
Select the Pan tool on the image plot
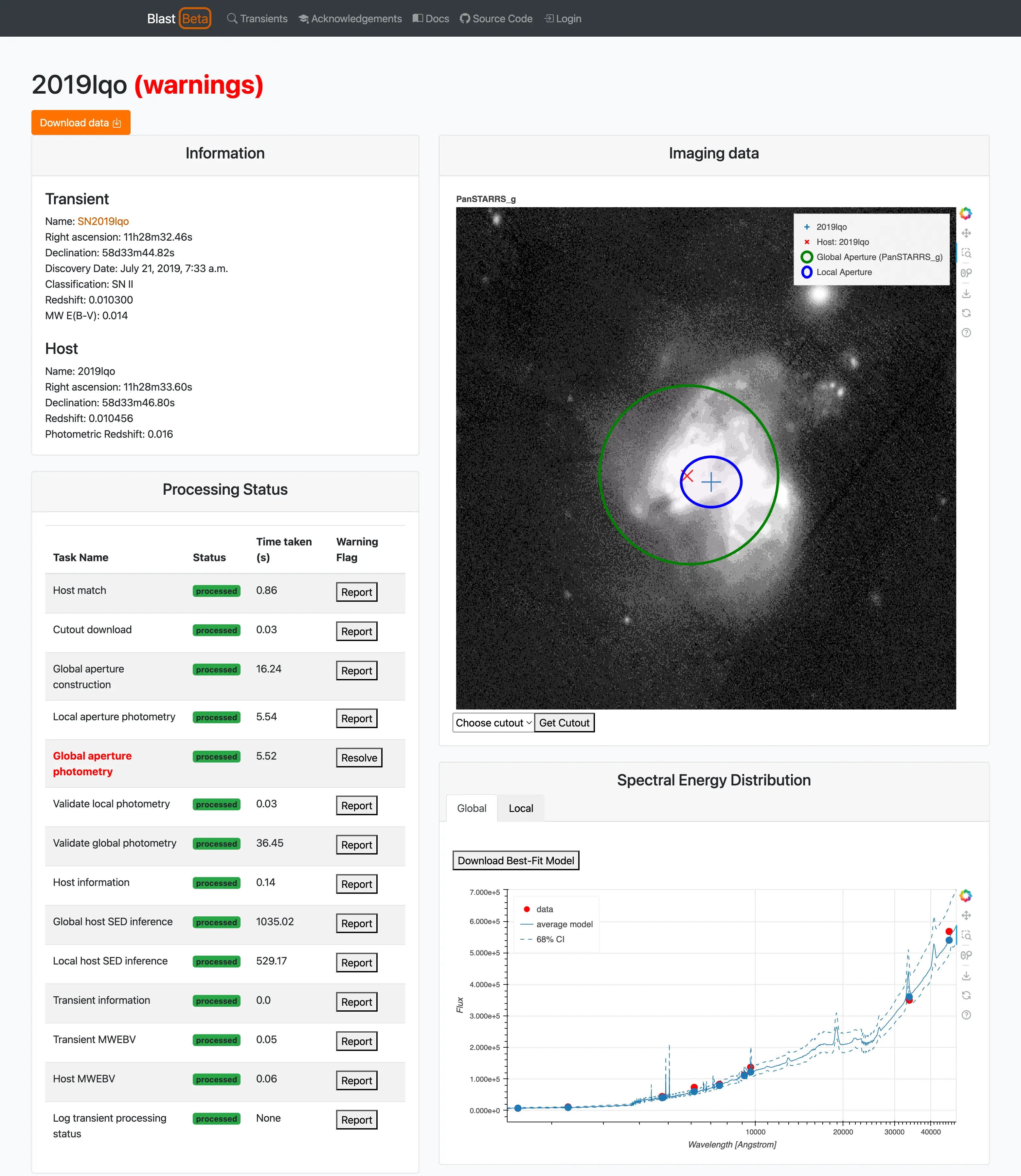966,233
